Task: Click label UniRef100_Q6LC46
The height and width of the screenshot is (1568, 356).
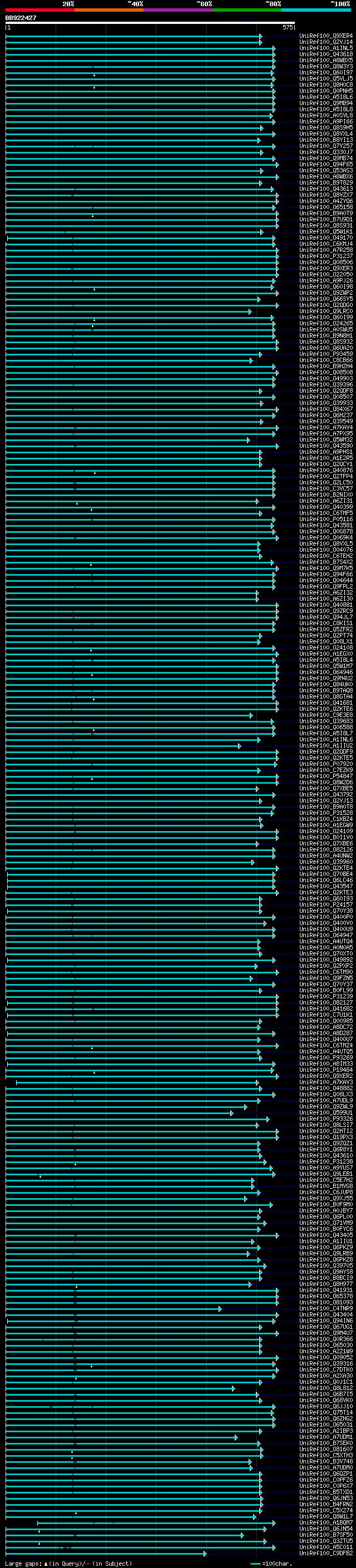Action: (x=326, y=880)
